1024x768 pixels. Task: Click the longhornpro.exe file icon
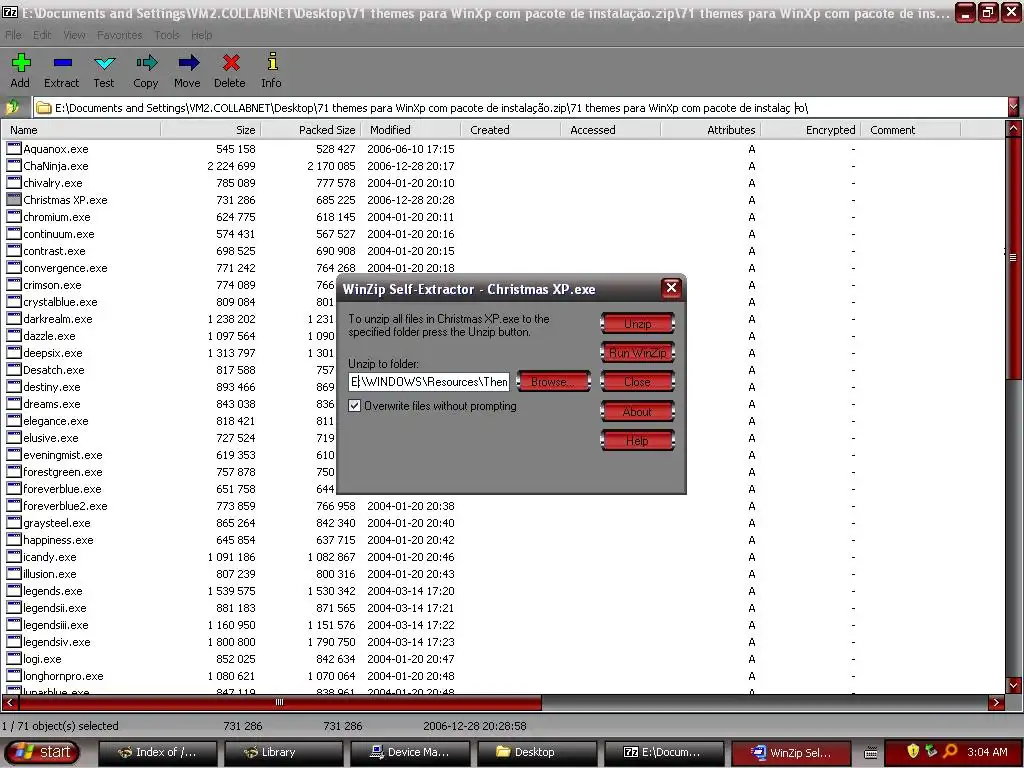pyautogui.click(x=14, y=675)
